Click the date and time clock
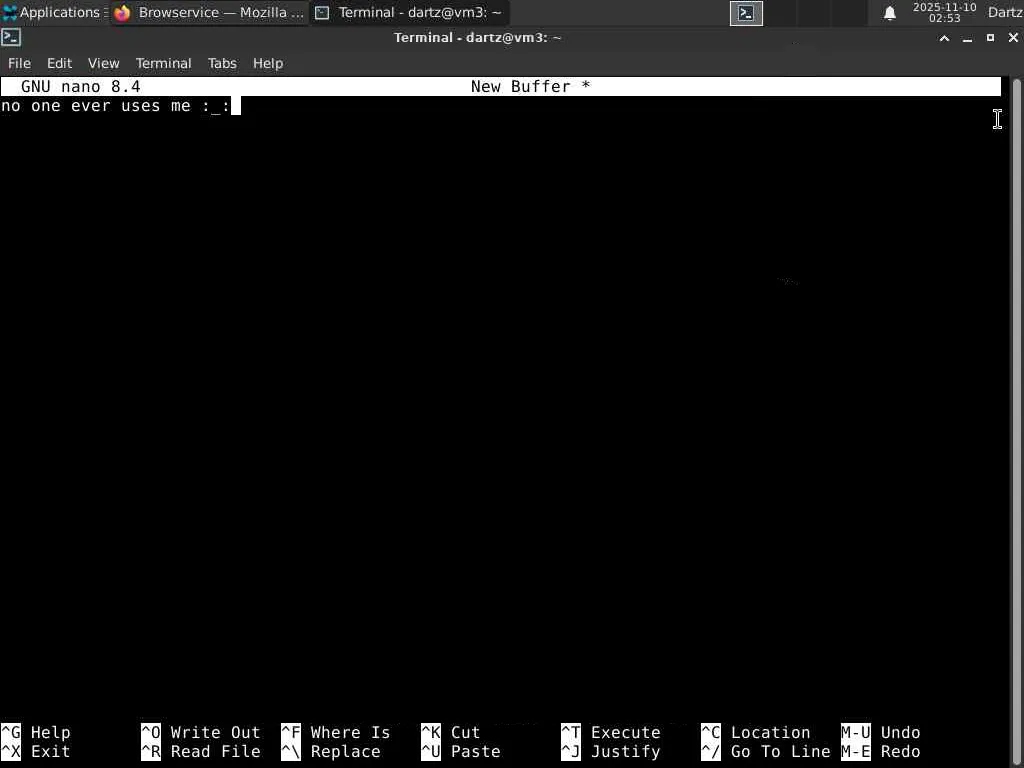This screenshot has height=768, width=1024. pos(944,12)
